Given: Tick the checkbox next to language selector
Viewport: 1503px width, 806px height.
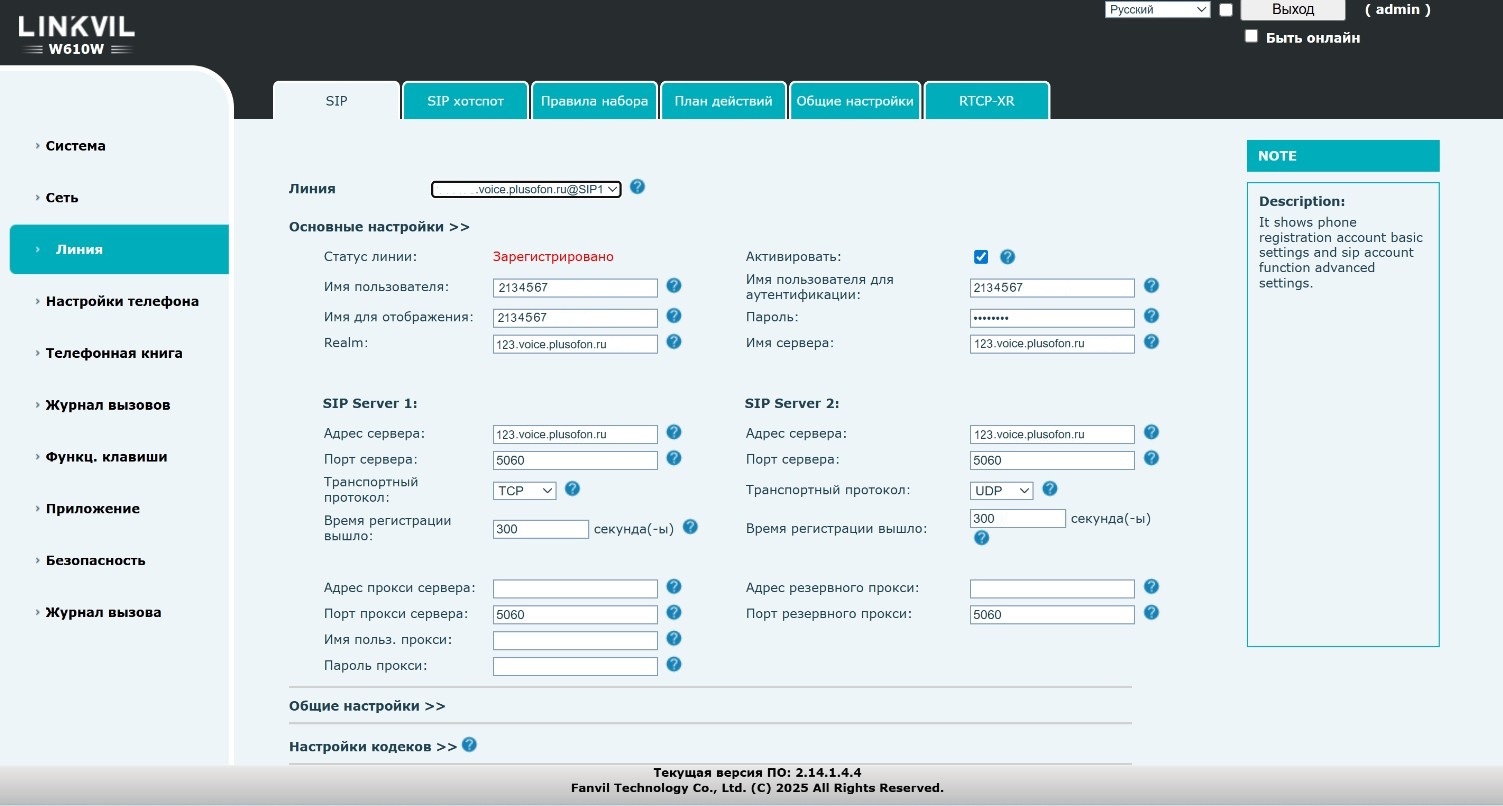Looking at the screenshot, I should pos(1226,10).
